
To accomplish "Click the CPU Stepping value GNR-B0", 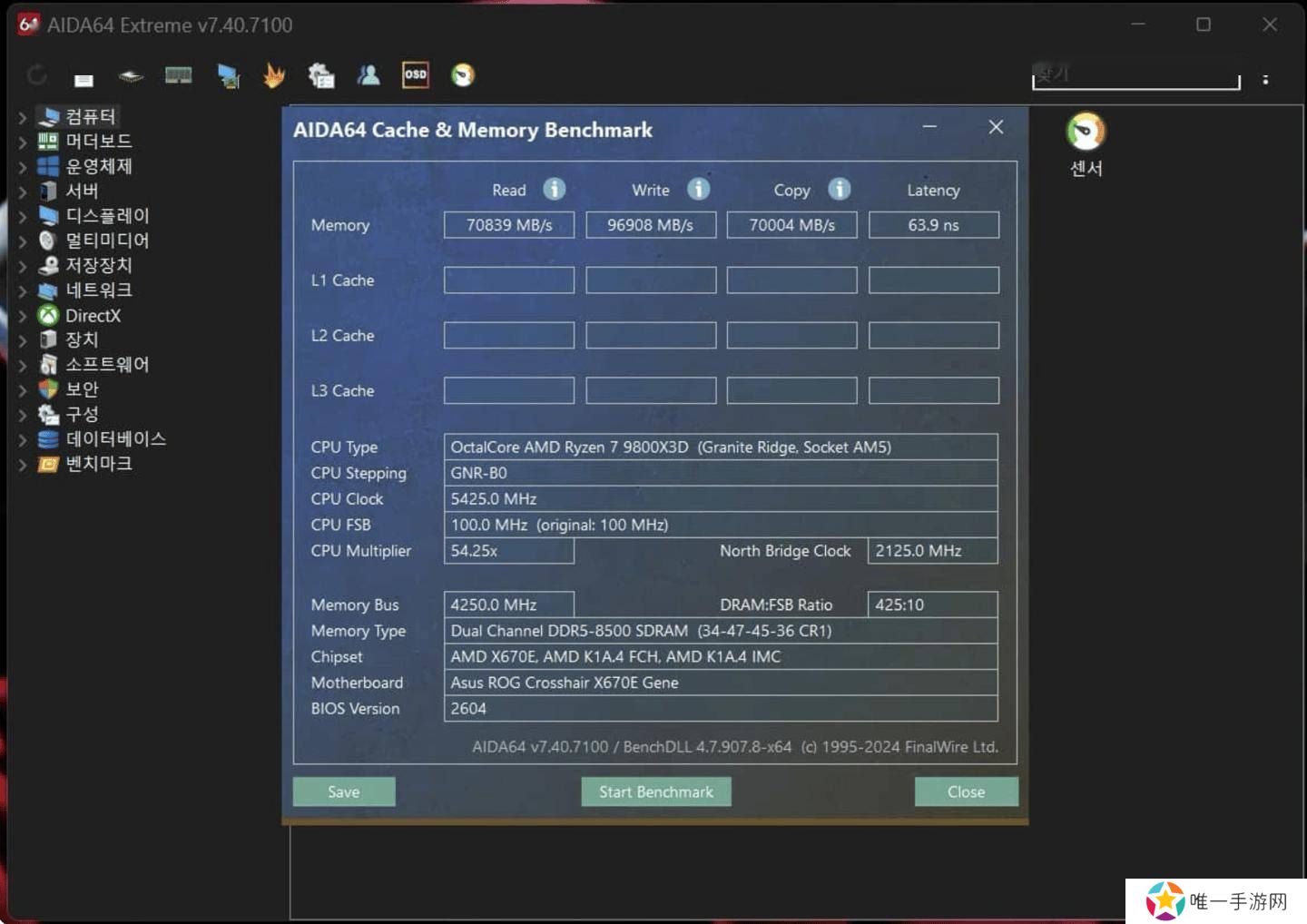I will pyautogui.click(x=721, y=473).
